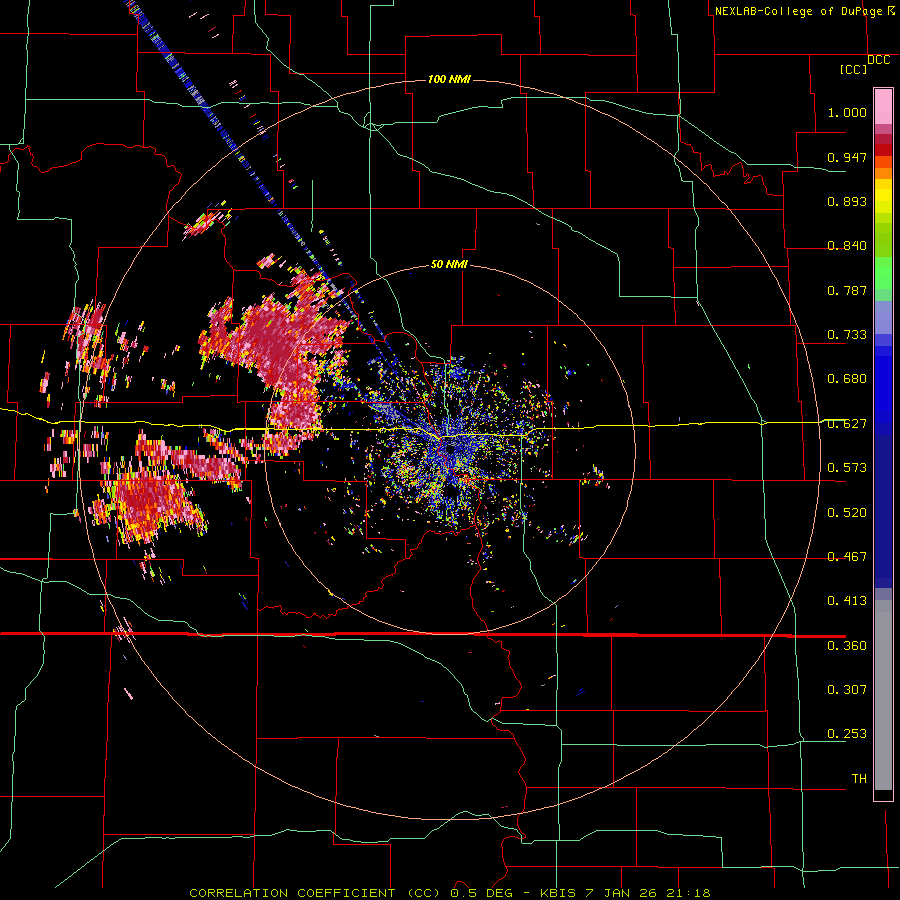900x900 pixels.
Task: Click the 0.787 scale value
Action: 847,290
